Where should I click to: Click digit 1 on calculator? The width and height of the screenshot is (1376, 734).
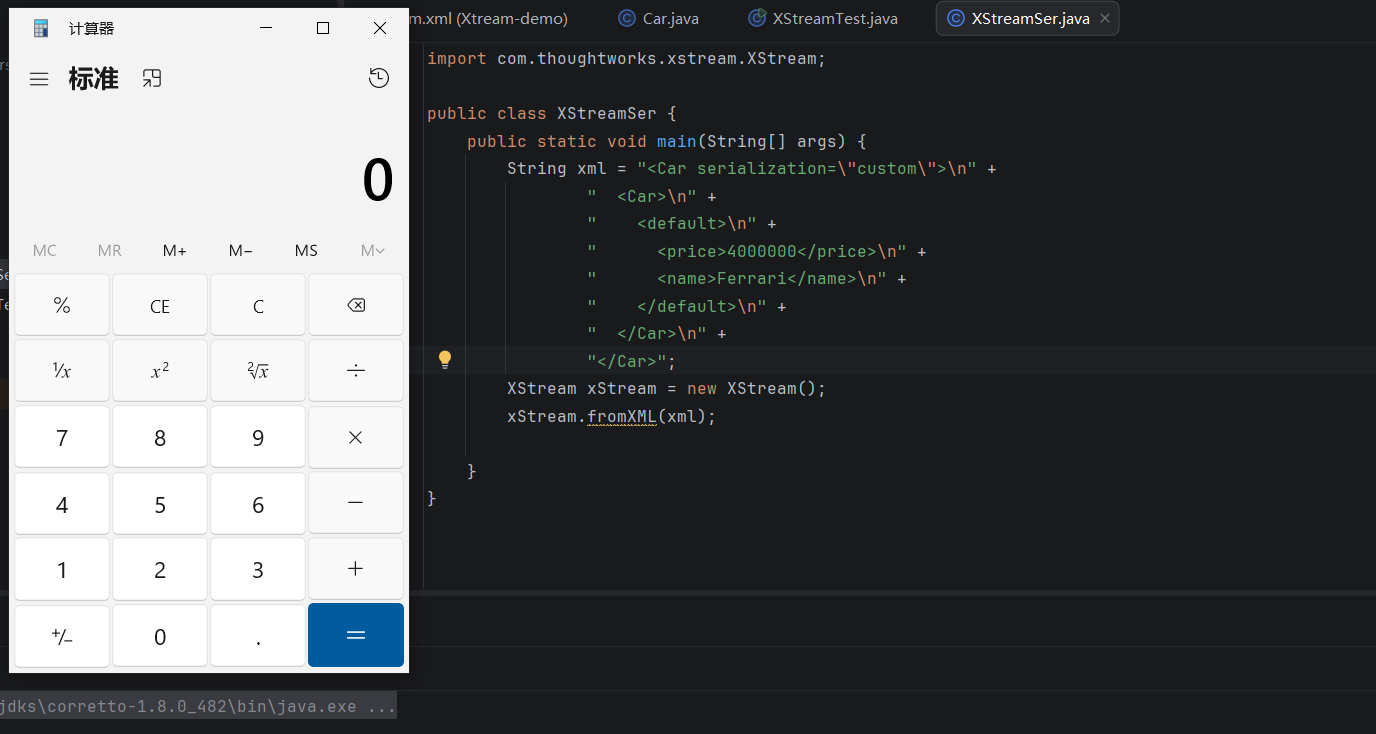pos(62,569)
